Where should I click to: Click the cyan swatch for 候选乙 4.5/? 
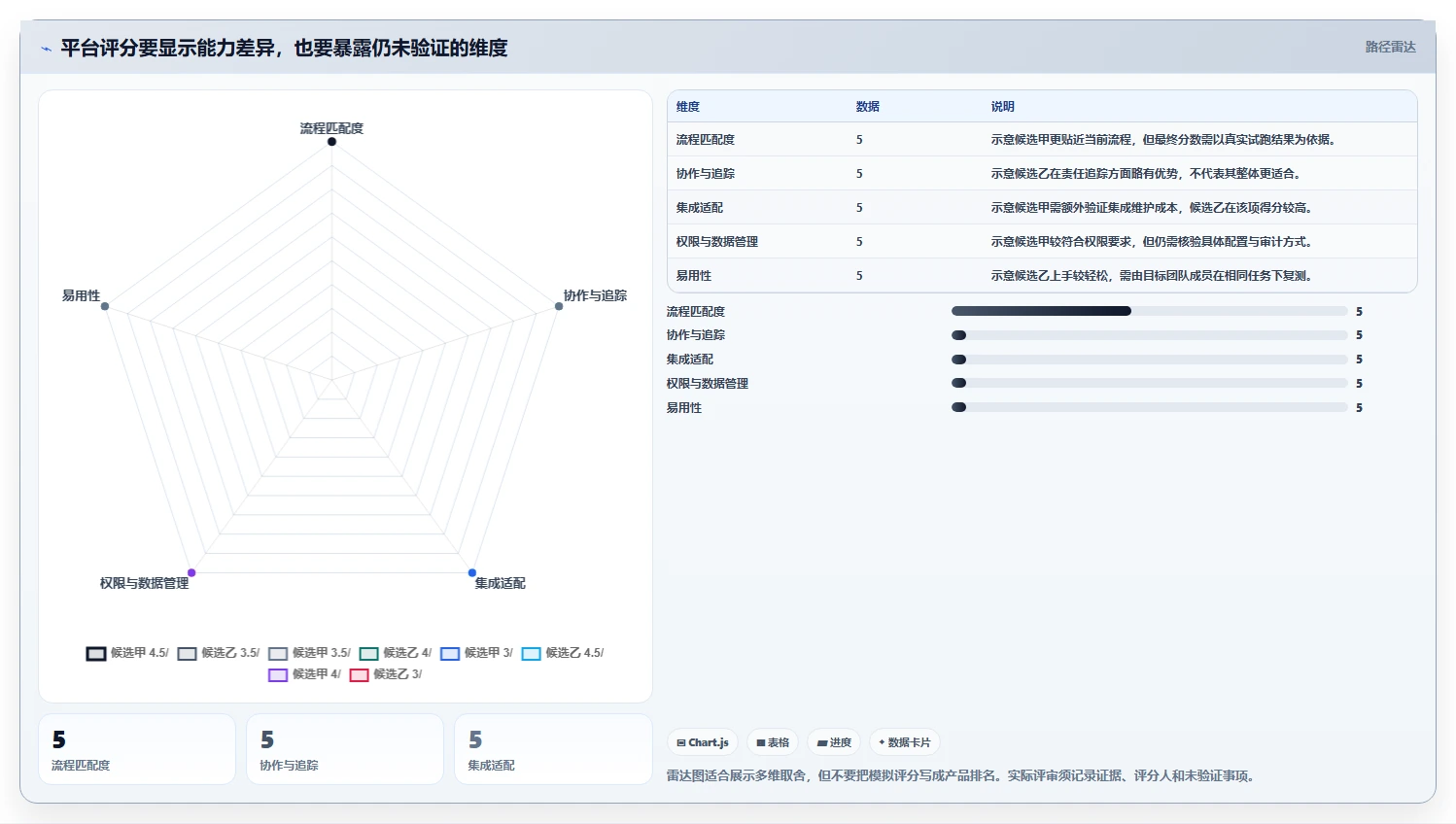pyautogui.click(x=531, y=654)
